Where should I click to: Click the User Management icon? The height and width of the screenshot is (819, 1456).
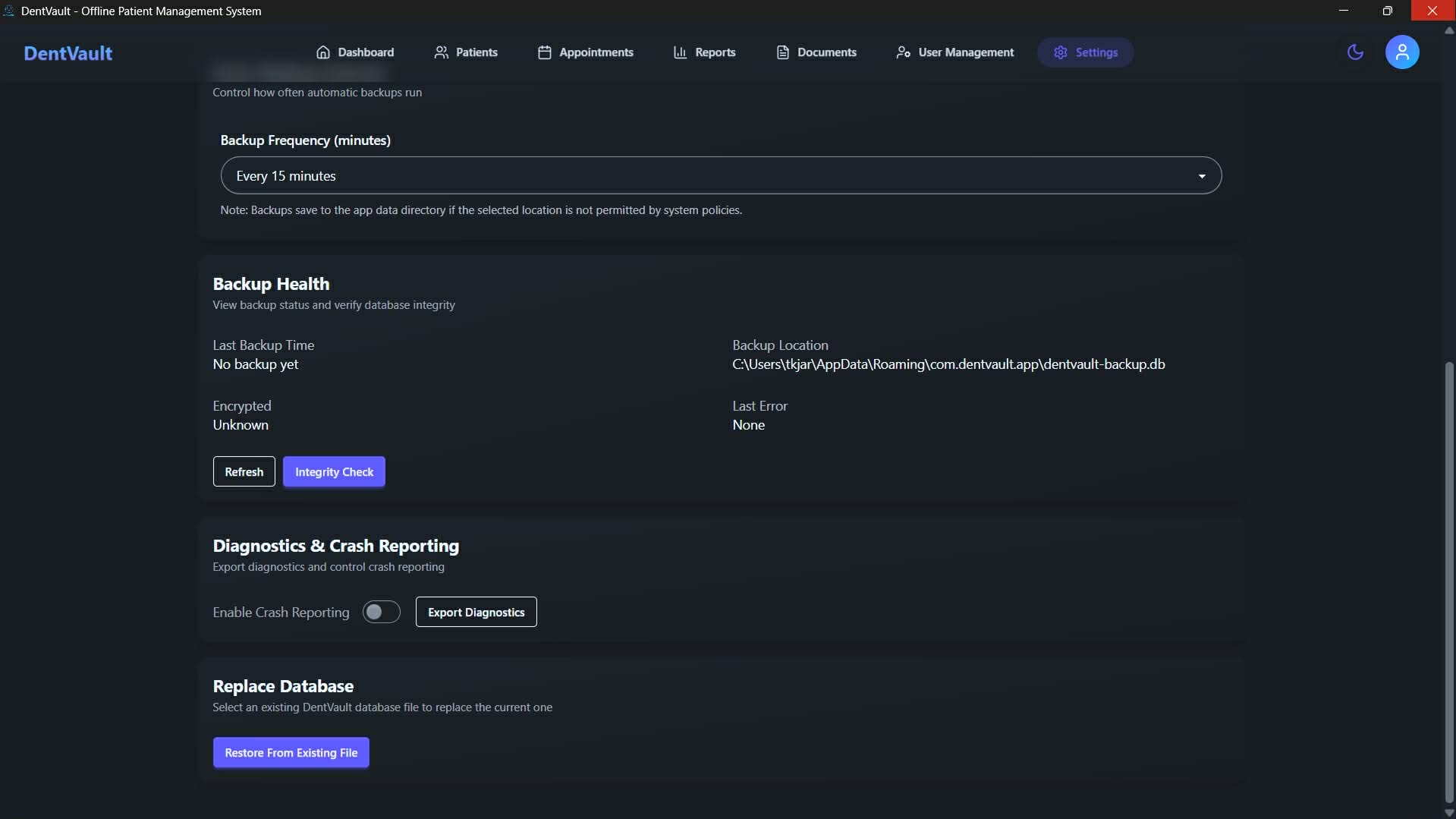point(903,52)
